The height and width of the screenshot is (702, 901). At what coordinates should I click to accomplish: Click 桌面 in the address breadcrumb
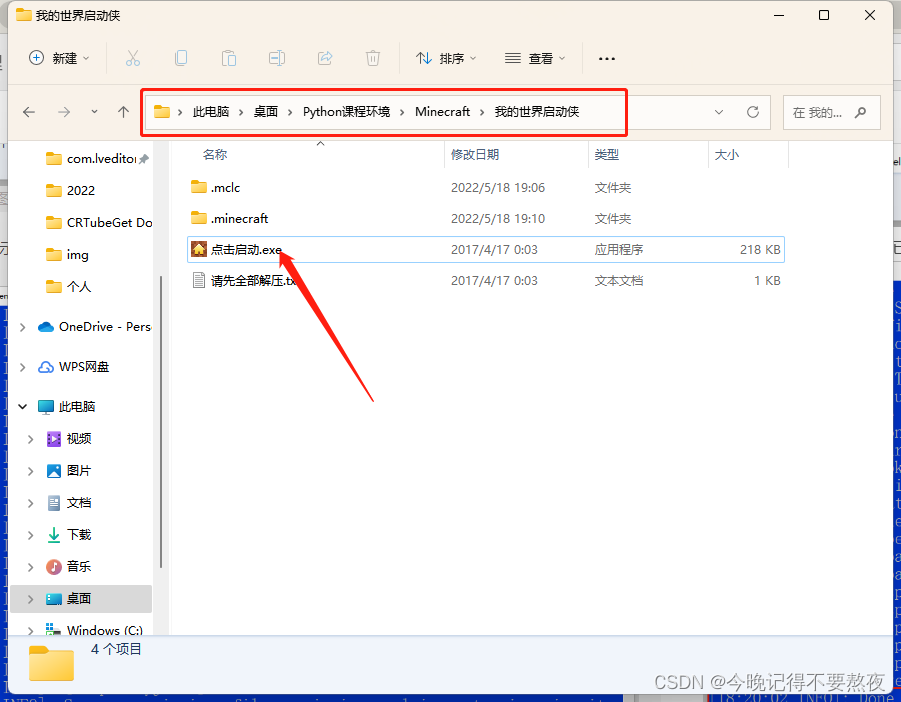(x=266, y=112)
